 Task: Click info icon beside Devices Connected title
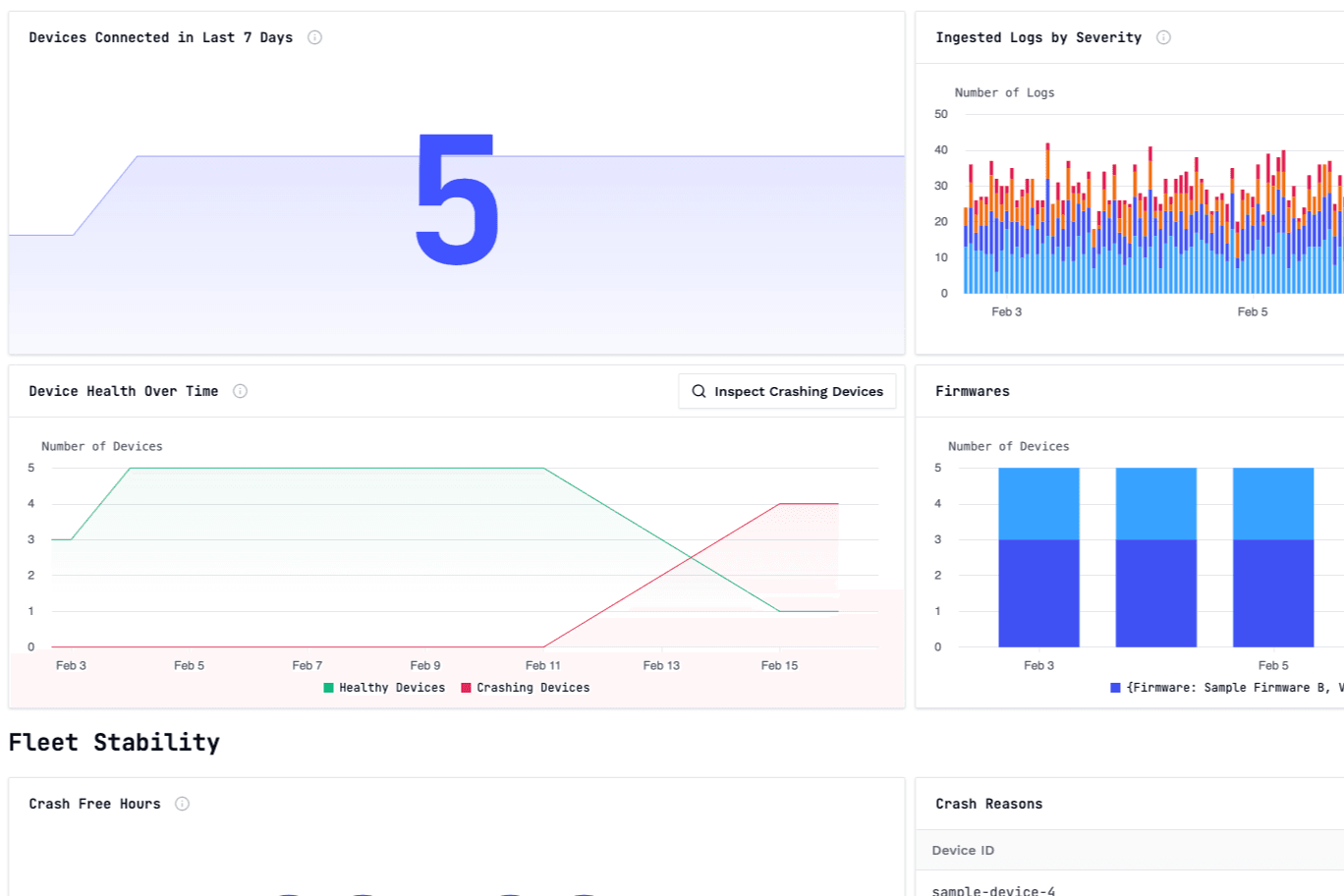(314, 37)
